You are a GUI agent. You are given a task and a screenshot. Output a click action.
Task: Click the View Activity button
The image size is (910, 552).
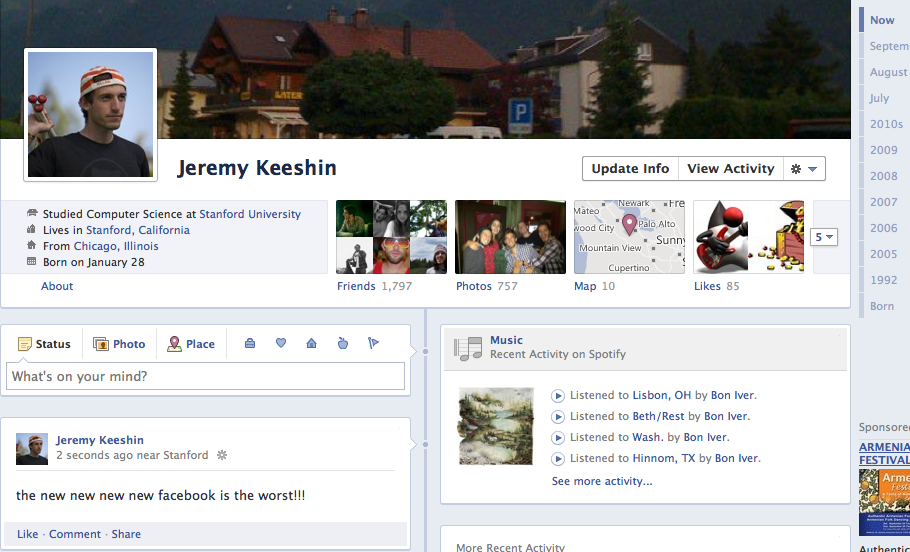[x=730, y=169]
